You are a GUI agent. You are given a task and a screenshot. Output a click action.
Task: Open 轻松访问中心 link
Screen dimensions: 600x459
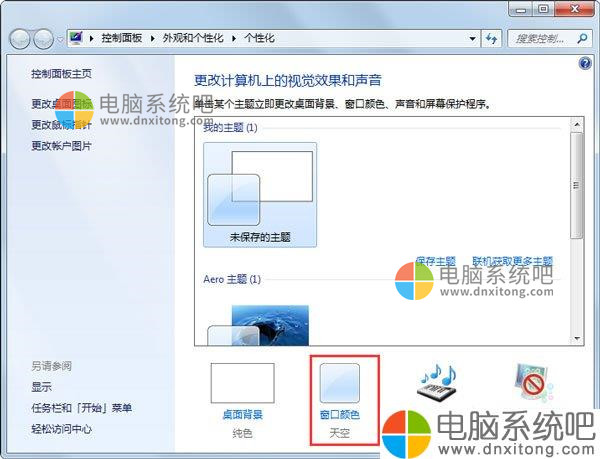[61, 429]
